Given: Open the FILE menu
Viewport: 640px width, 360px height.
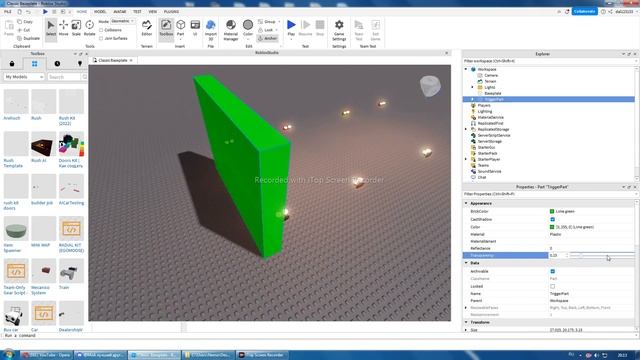Looking at the screenshot, I should 8,12.
